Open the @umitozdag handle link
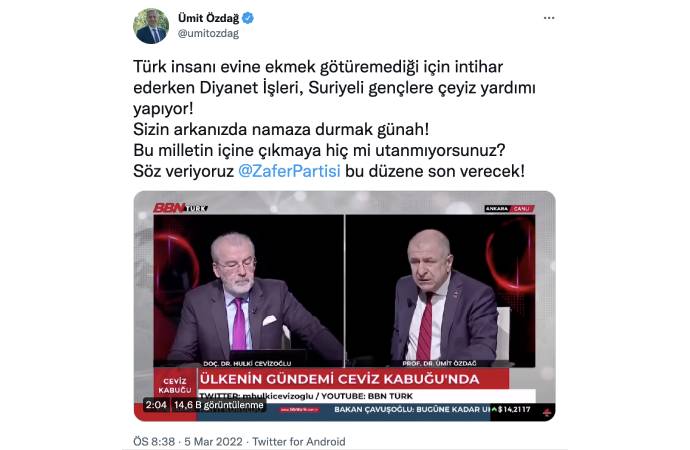 point(208,33)
